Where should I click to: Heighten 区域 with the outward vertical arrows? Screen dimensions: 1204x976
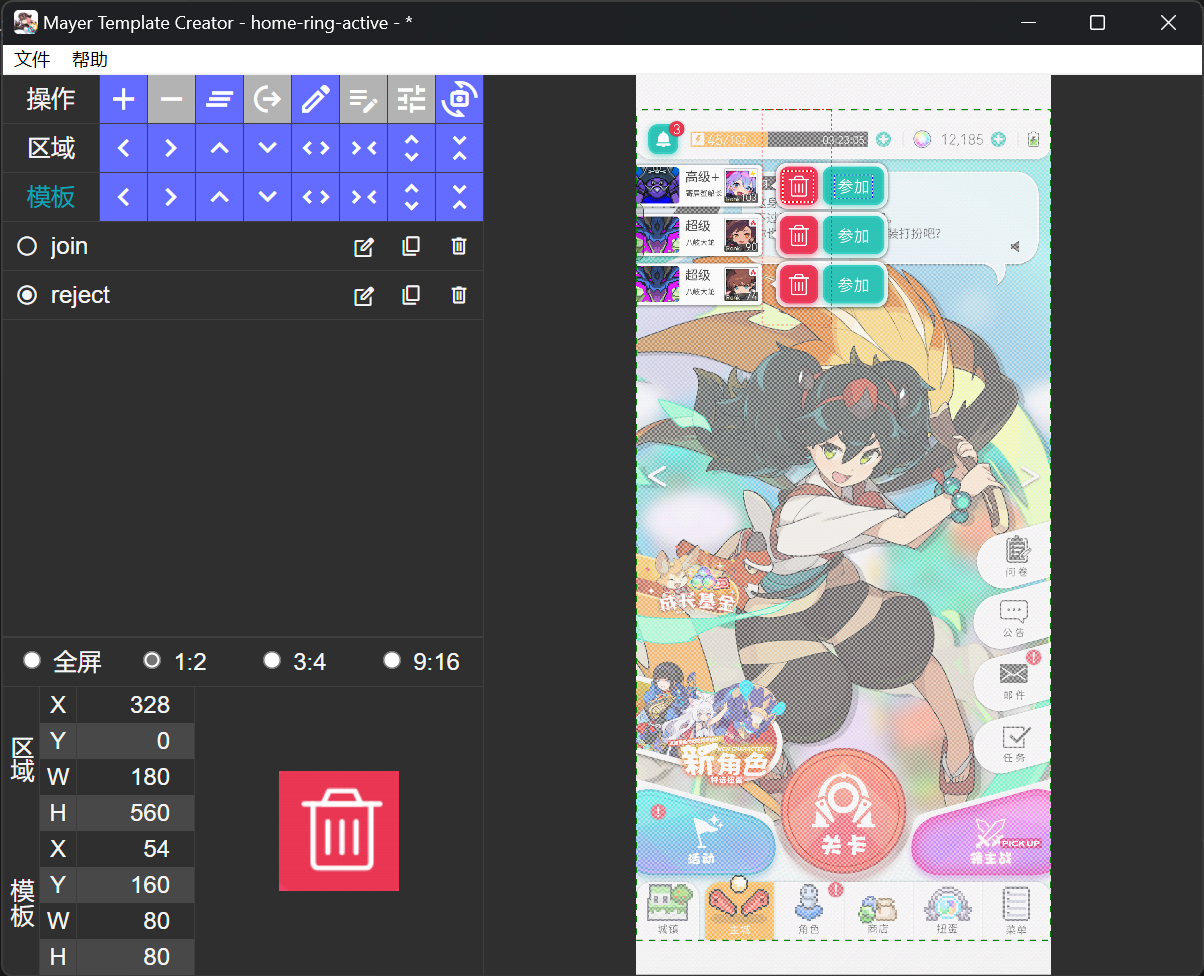pos(412,148)
